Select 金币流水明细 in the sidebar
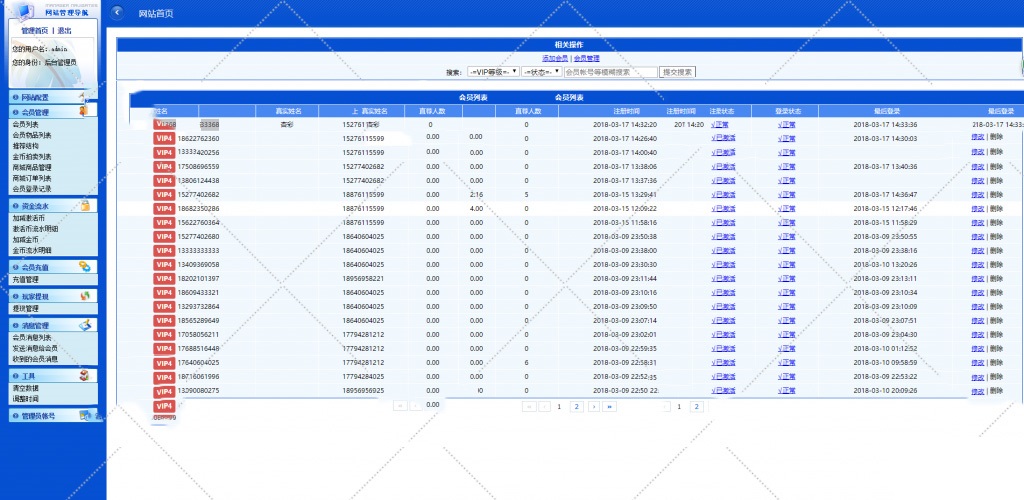The width and height of the screenshot is (1024, 500). click(x=32, y=250)
